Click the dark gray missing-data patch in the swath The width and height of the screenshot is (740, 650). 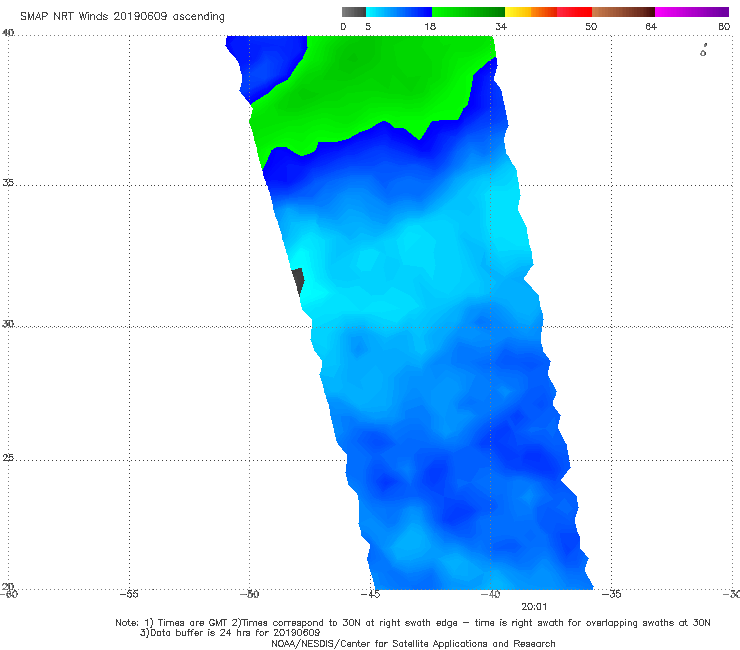(298, 281)
